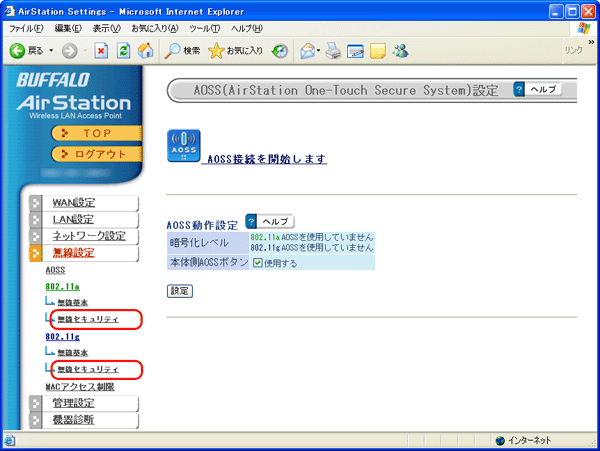This screenshot has height=451, width=600.
Task: Open the ファイル(F) menu
Action: (26, 29)
